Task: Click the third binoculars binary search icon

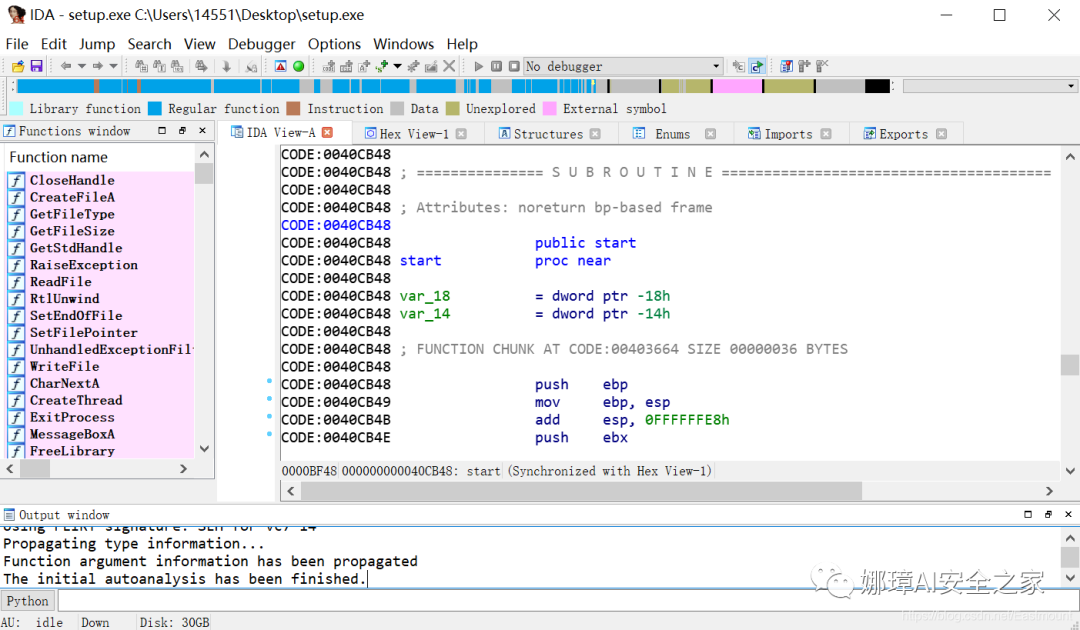Action: [177, 66]
